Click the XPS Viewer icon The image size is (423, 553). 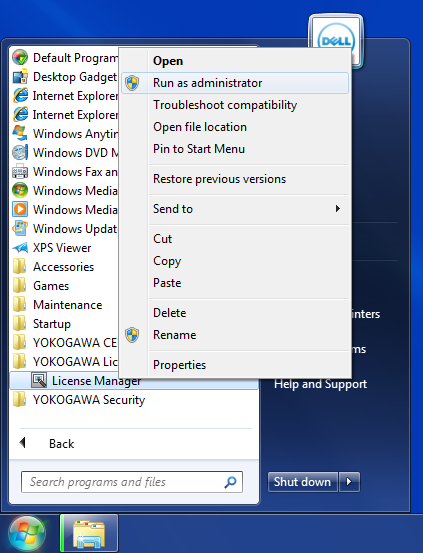coord(20,248)
